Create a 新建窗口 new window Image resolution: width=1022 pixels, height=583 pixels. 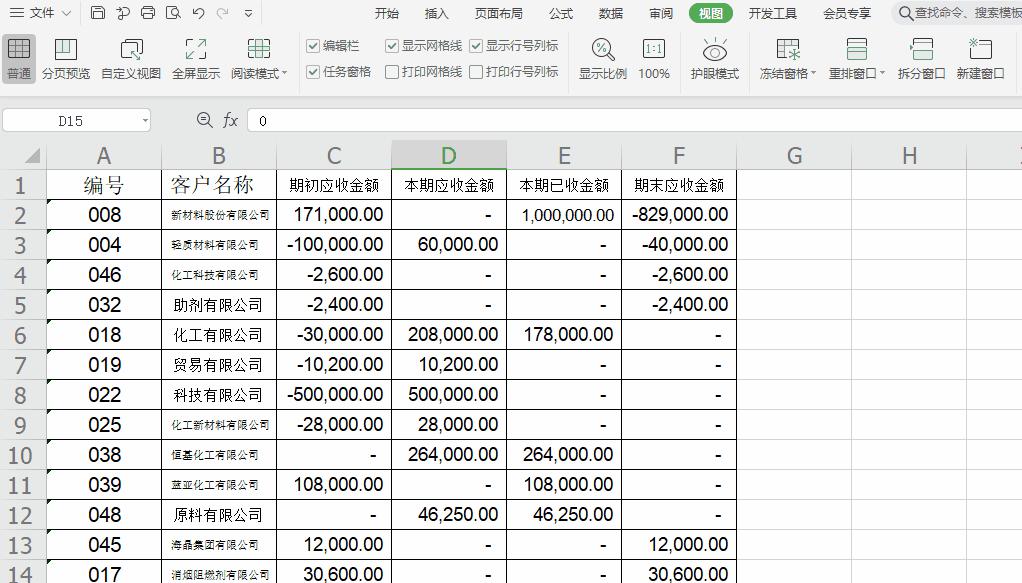point(980,60)
